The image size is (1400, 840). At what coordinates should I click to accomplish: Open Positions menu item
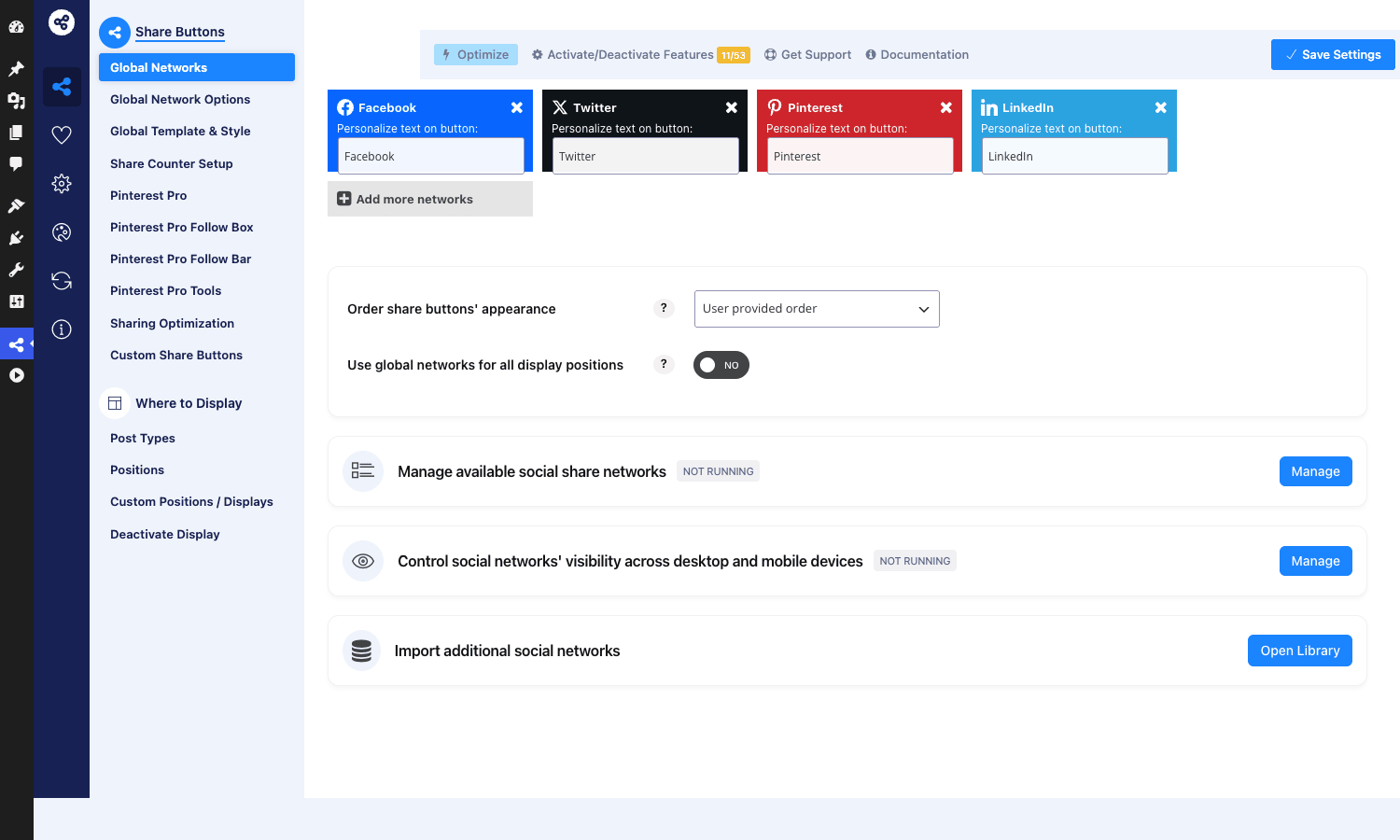tap(137, 469)
